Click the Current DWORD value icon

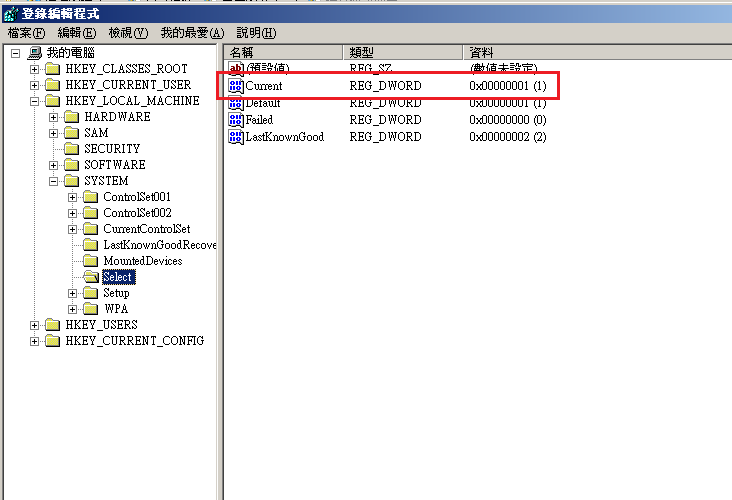tap(236, 86)
